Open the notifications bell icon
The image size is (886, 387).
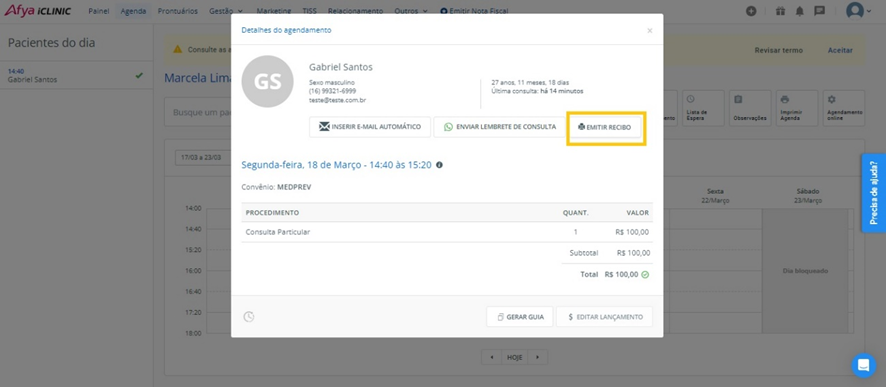click(800, 11)
